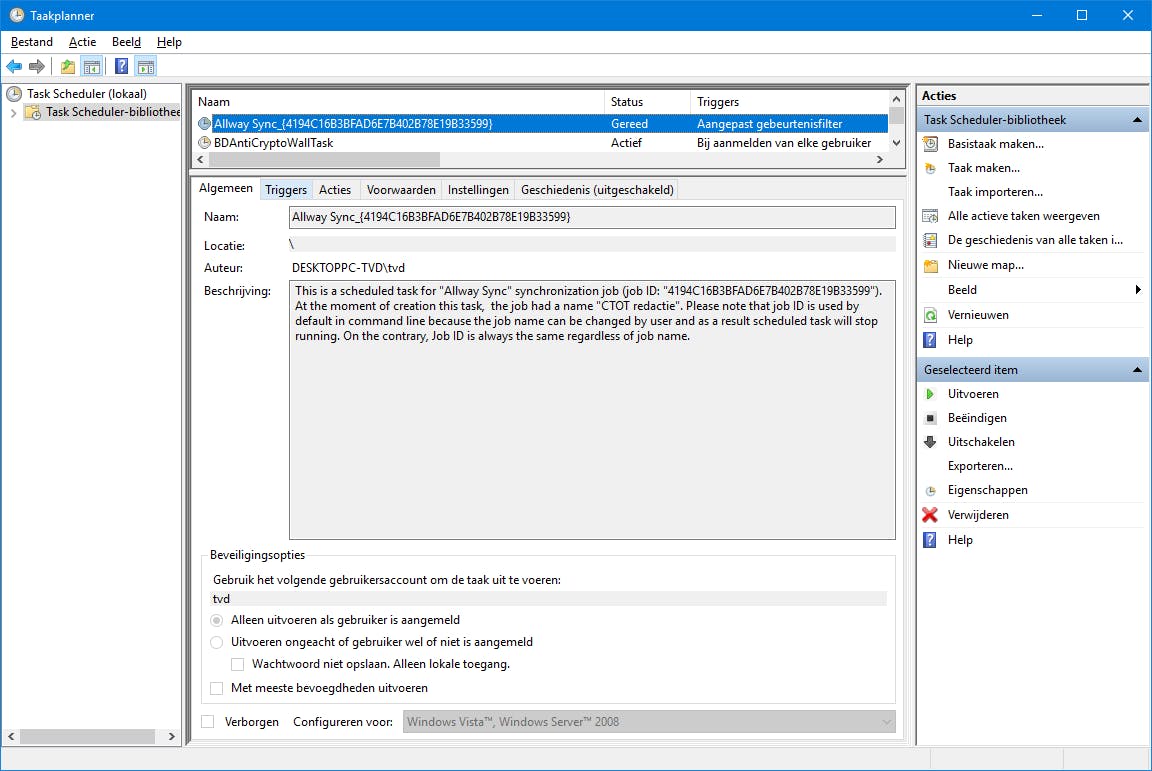
Task: Switch to the Voorwaarden tab
Action: [x=401, y=190]
